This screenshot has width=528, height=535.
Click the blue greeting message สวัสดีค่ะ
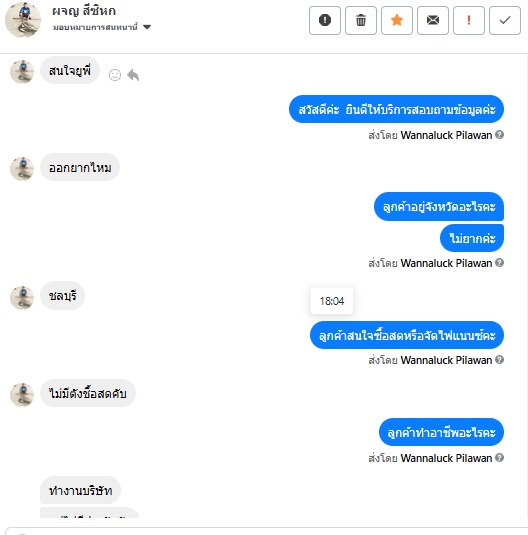coord(396,109)
